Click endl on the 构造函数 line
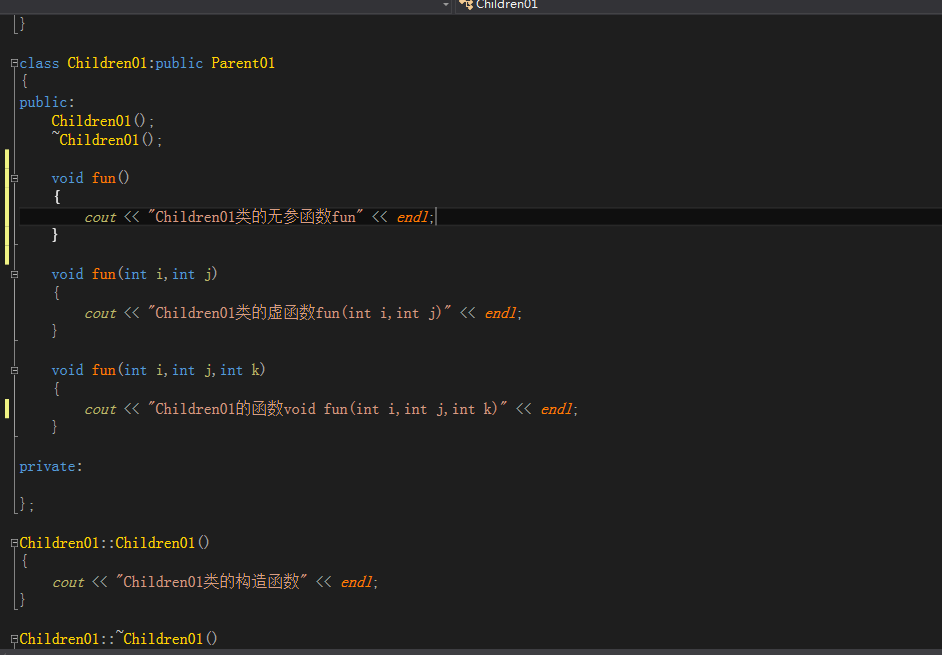Screen dimensions: 942x655 pyautogui.click(x=357, y=582)
